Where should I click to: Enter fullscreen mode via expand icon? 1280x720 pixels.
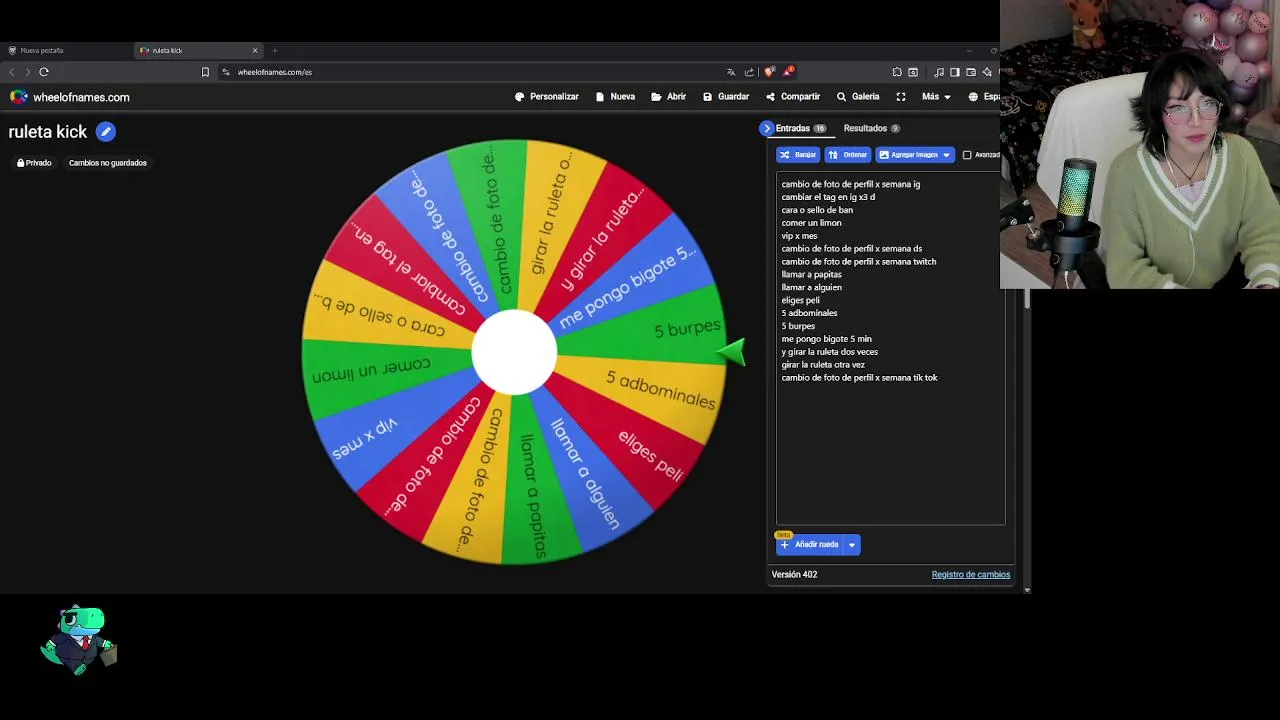(x=901, y=97)
